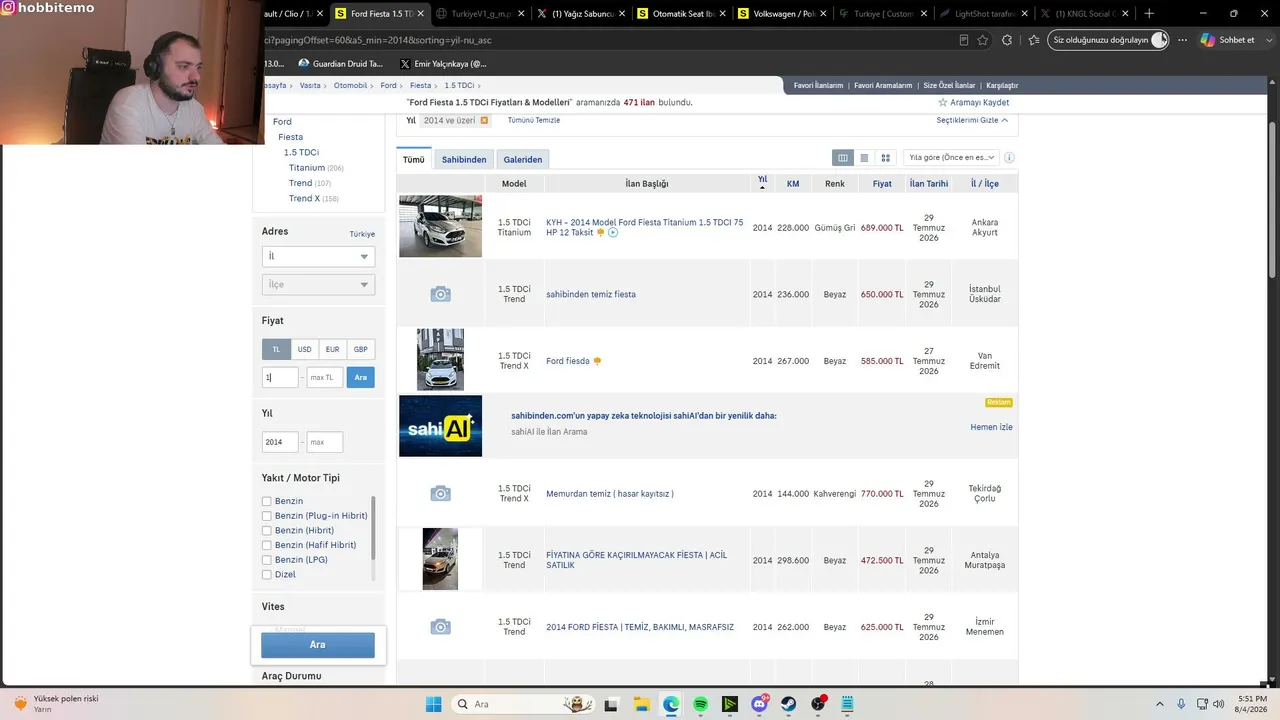Viewport: 1280px width, 720px height.
Task: Sort listings by İl / İlçe column
Action: click(x=985, y=184)
